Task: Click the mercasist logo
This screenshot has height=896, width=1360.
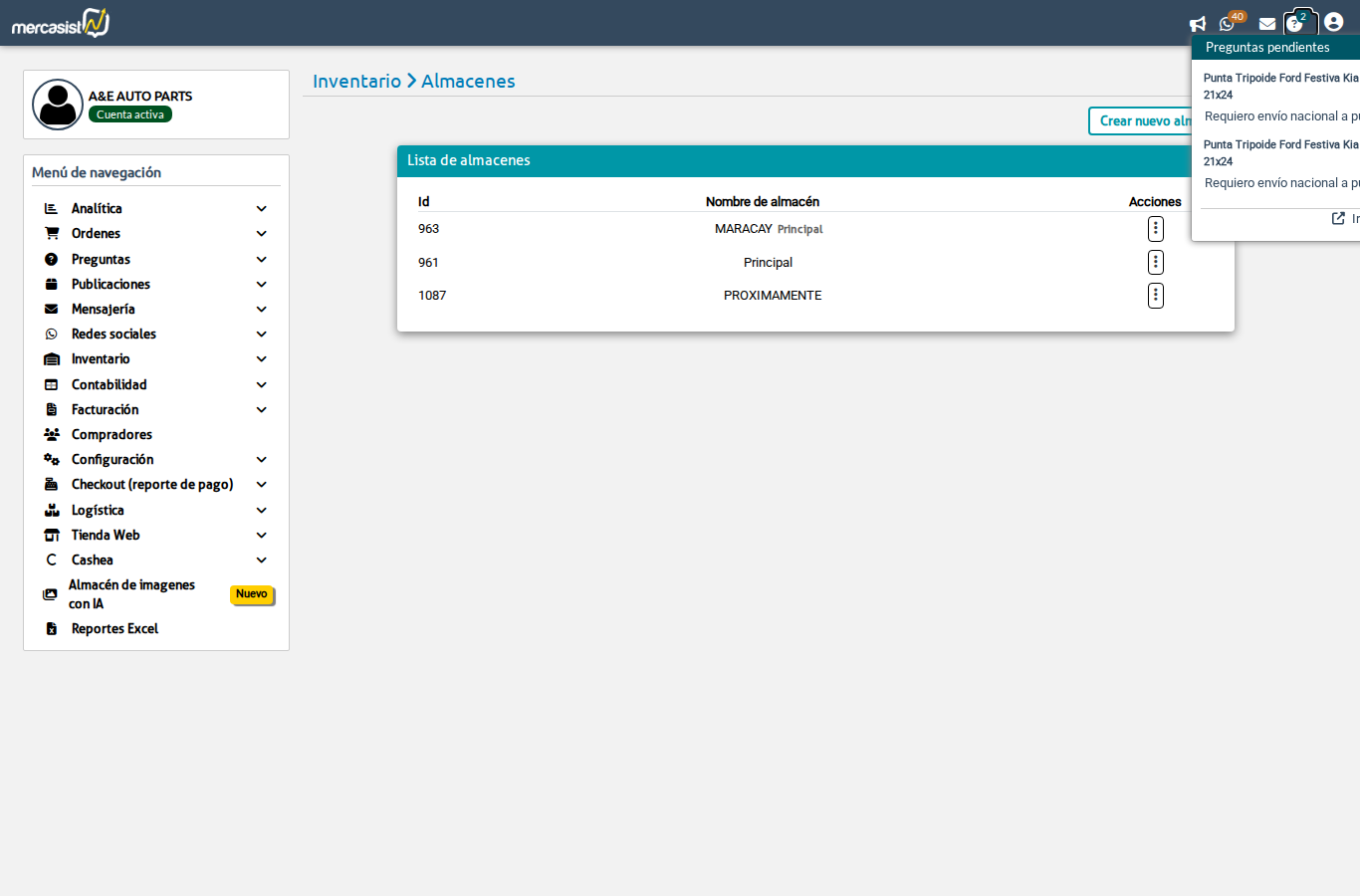Action: point(61,23)
